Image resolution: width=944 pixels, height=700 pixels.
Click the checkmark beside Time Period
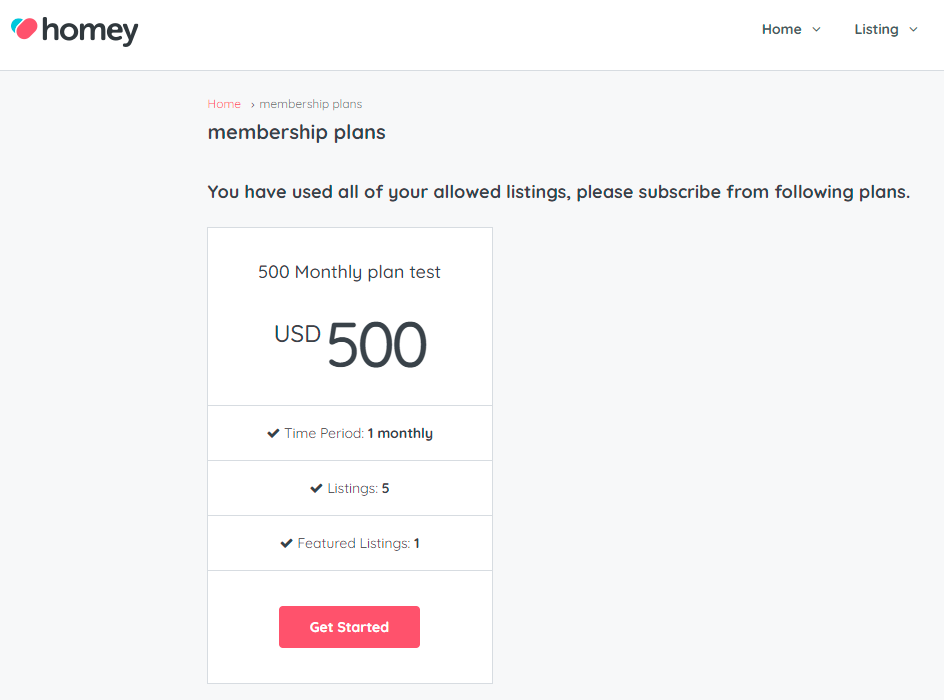coord(273,433)
